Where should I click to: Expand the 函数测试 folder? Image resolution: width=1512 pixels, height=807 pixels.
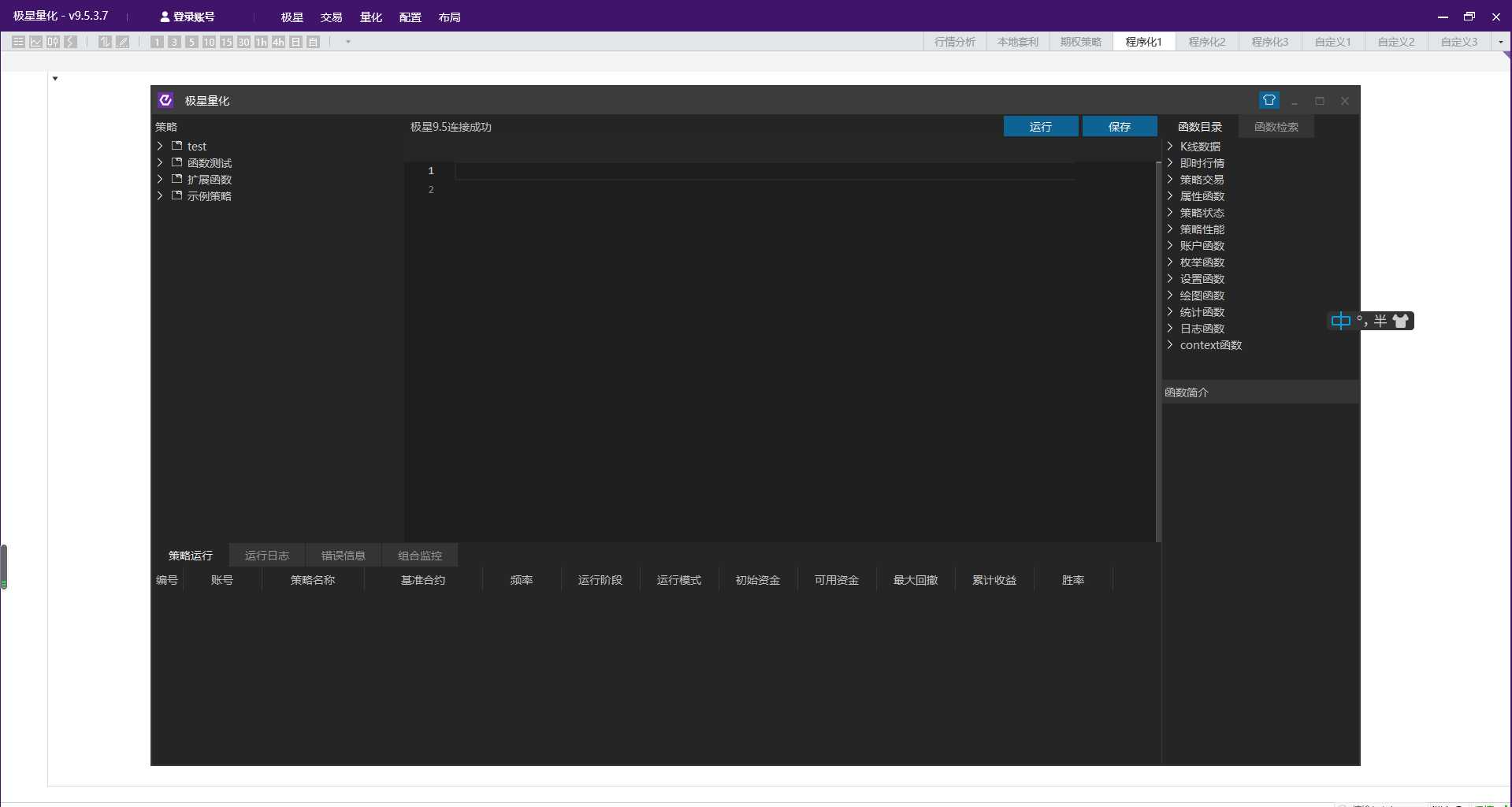[x=160, y=162]
